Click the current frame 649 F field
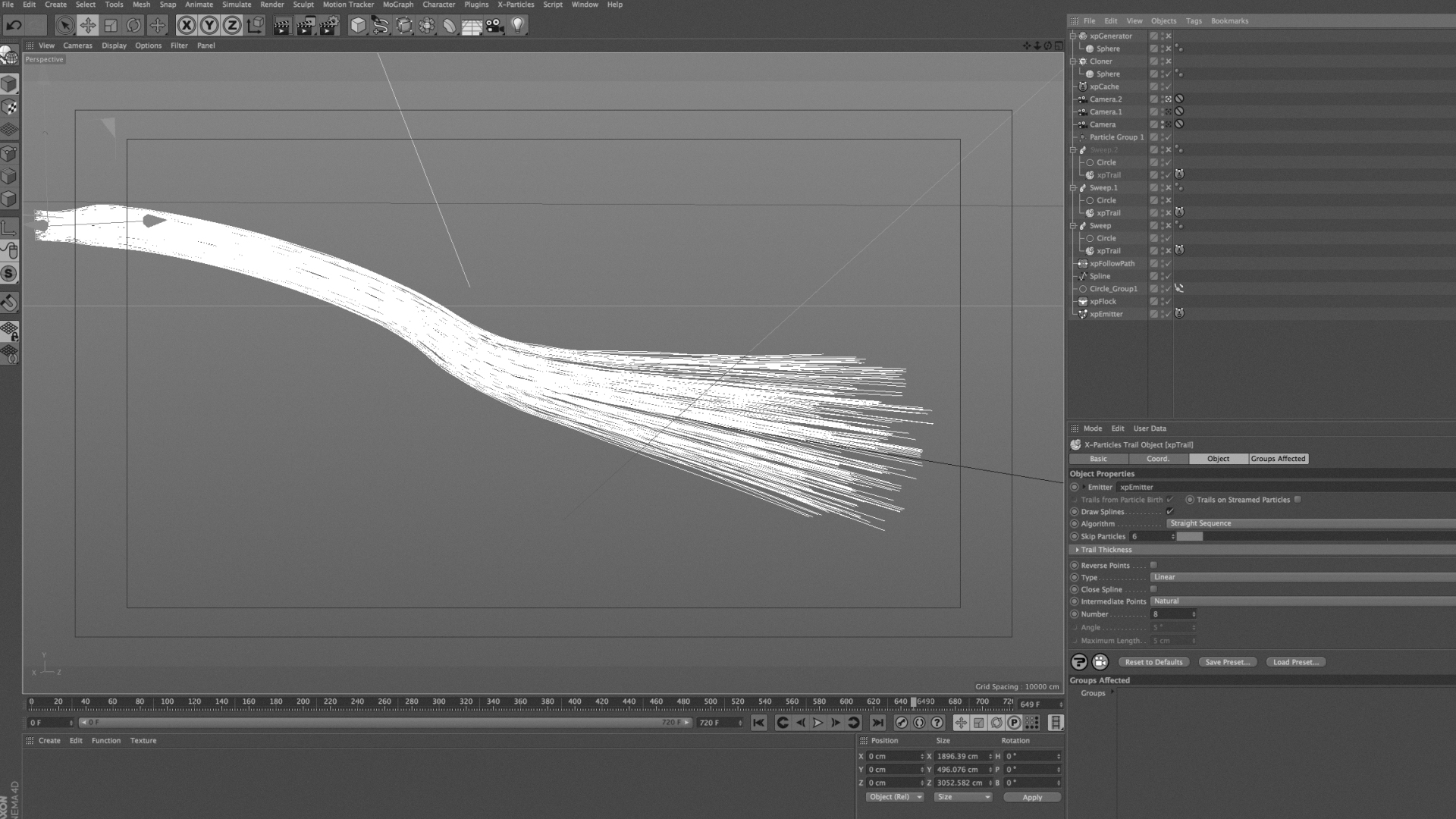The image size is (1456, 819). (x=1040, y=704)
